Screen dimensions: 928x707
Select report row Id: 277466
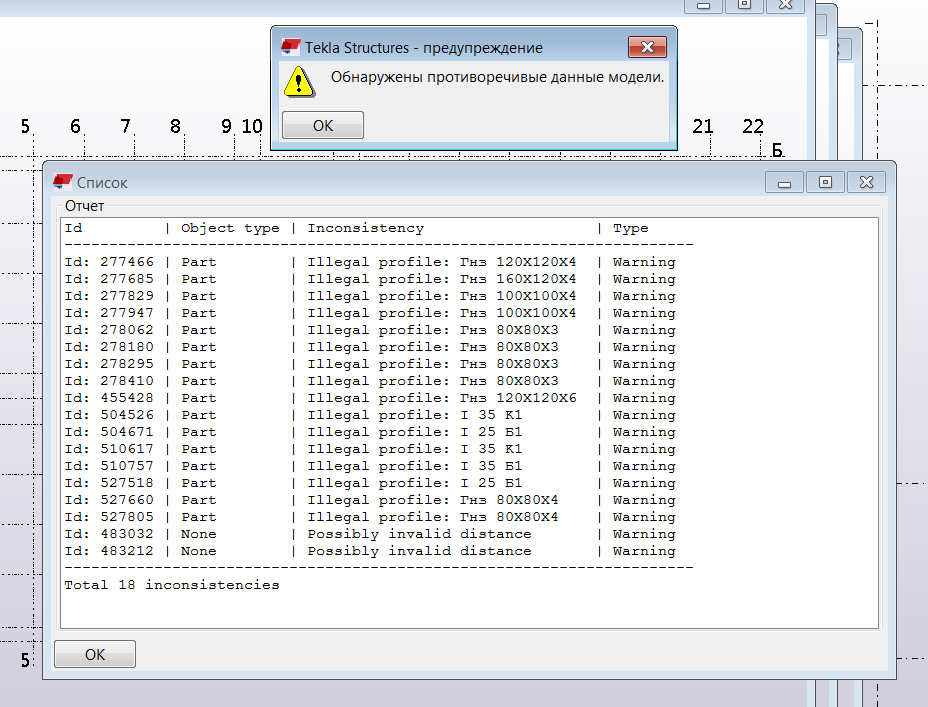click(x=370, y=262)
